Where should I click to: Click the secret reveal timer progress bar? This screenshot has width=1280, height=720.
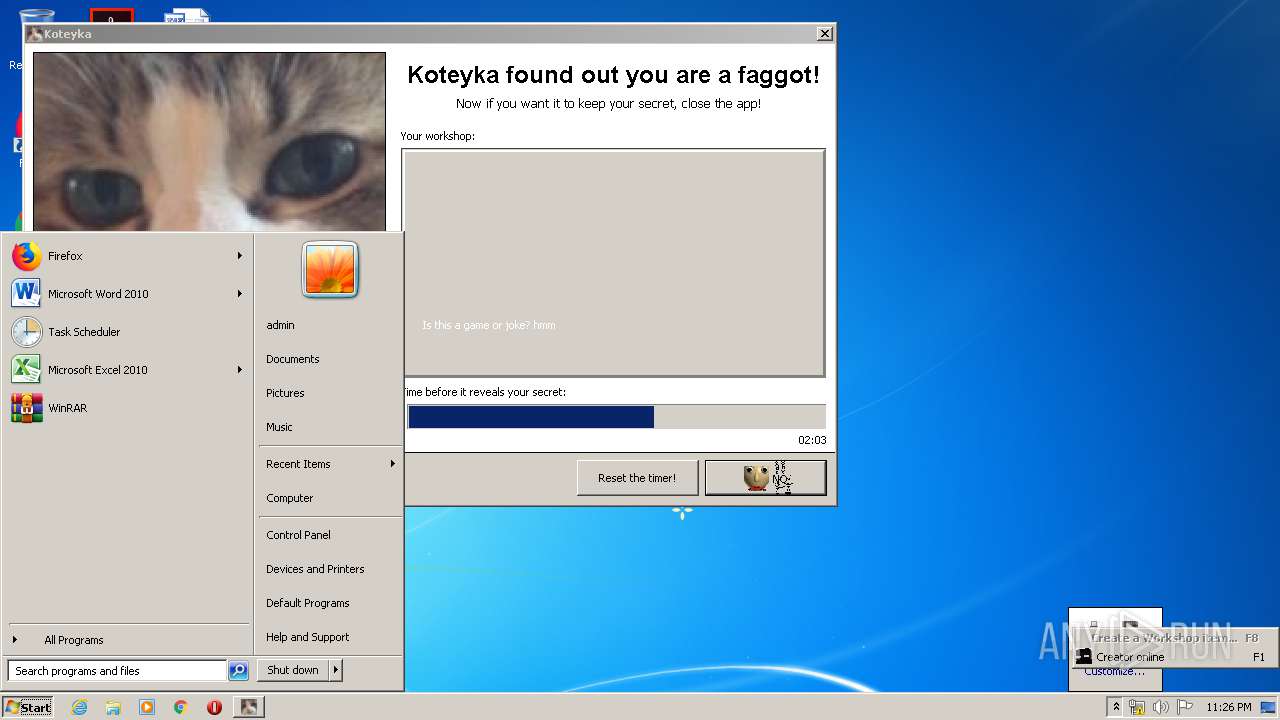(x=616, y=417)
